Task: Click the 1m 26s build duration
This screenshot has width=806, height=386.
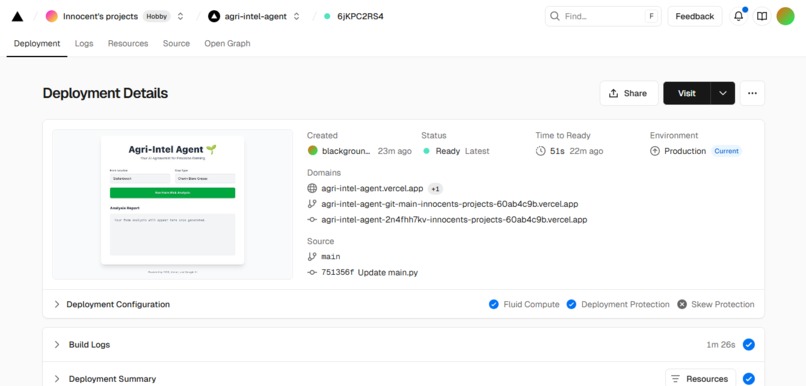Action: click(x=721, y=344)
